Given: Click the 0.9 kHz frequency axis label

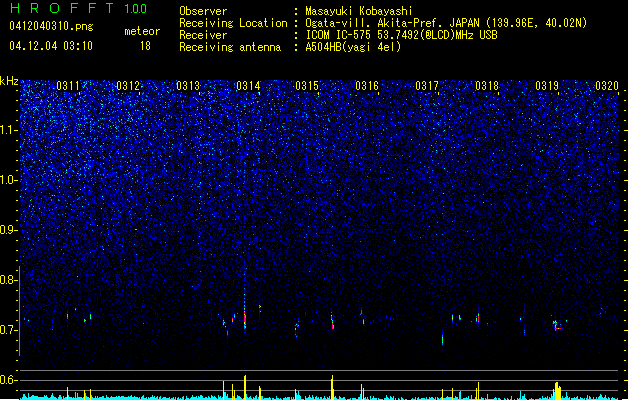Looking at the screenshot, I should (x=8, y=230).
